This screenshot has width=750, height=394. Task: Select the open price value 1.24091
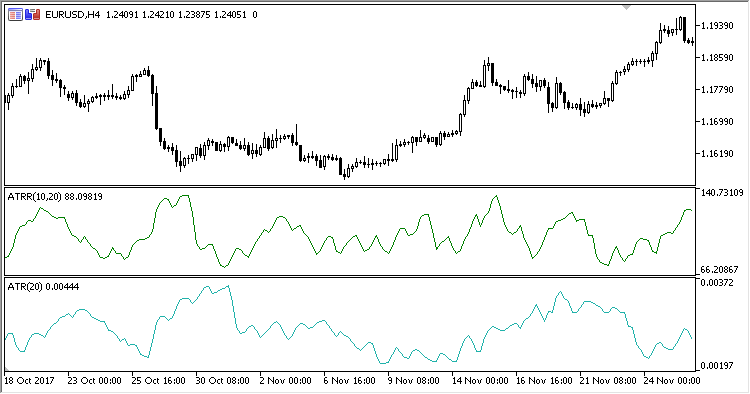click(x=122, y=15)
